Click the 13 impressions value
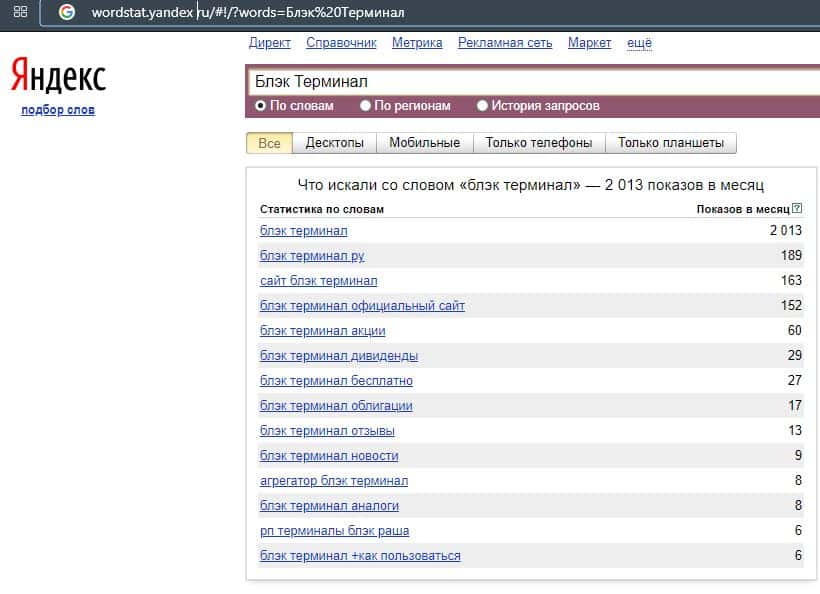 point(795,430)
